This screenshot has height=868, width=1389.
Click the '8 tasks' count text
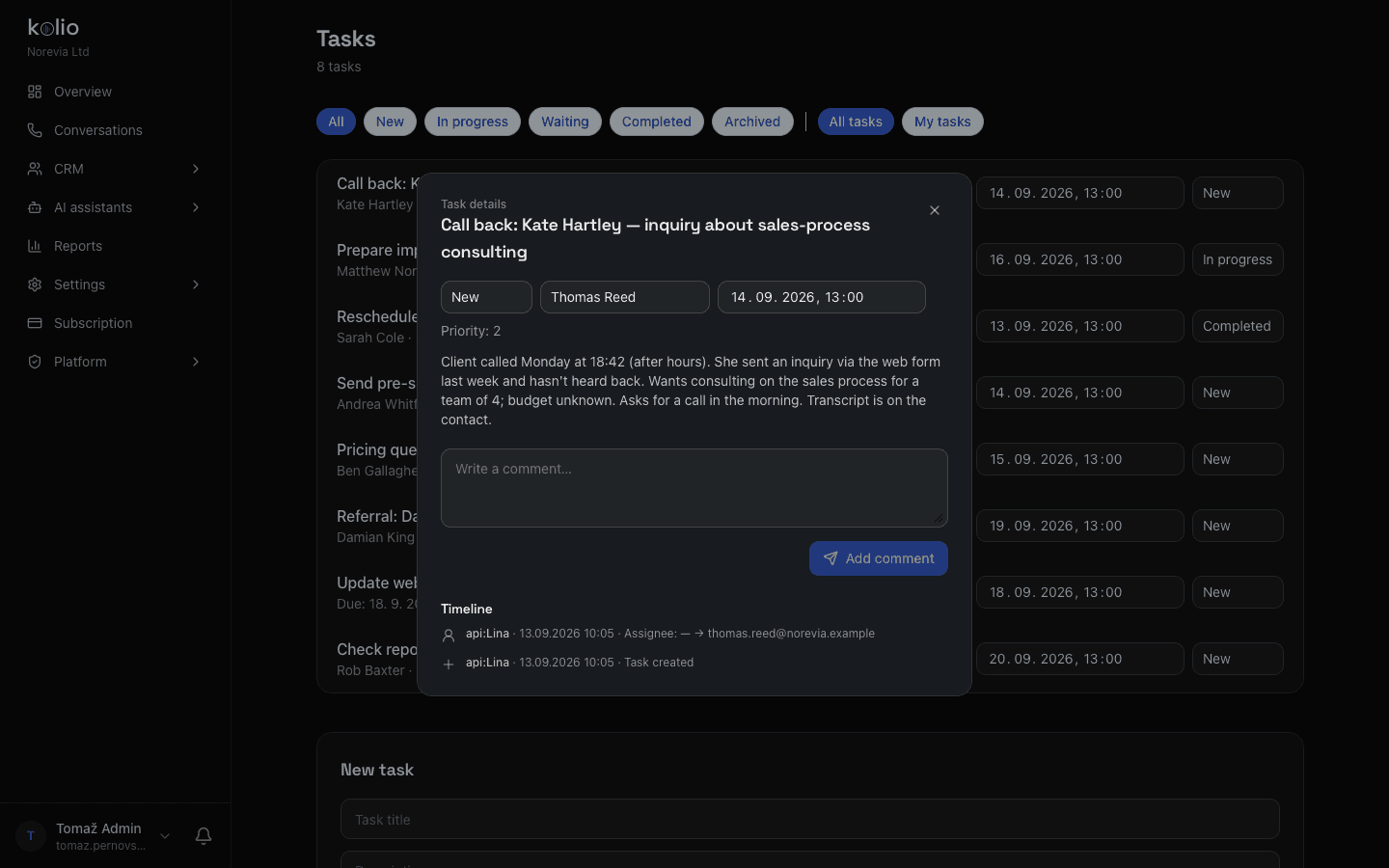pos(339,67)
